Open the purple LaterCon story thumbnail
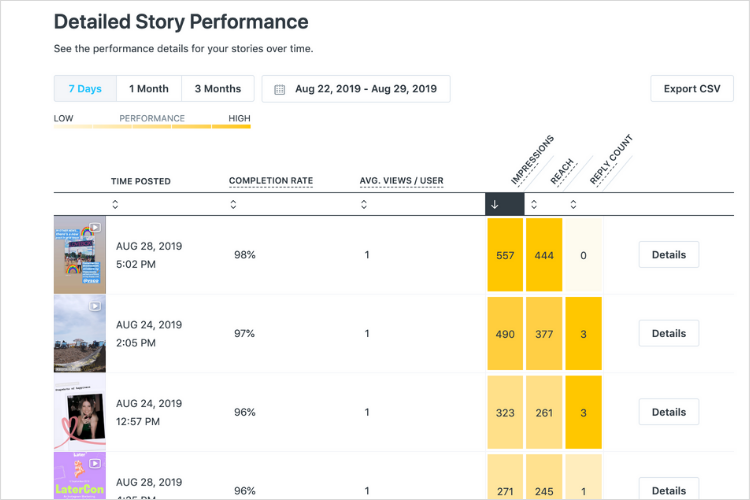750x500 pixels. (x=80, y=476)
